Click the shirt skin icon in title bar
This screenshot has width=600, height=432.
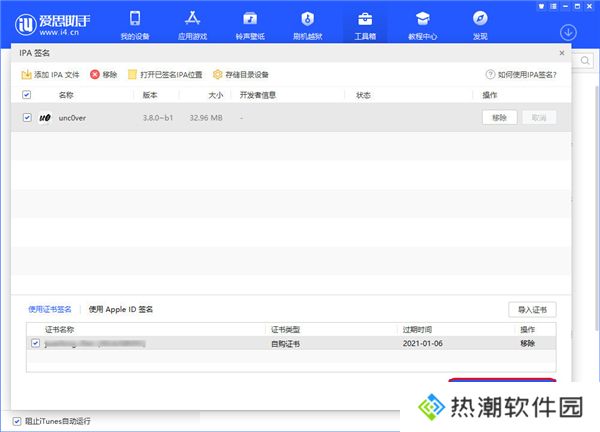click(541, 6)
